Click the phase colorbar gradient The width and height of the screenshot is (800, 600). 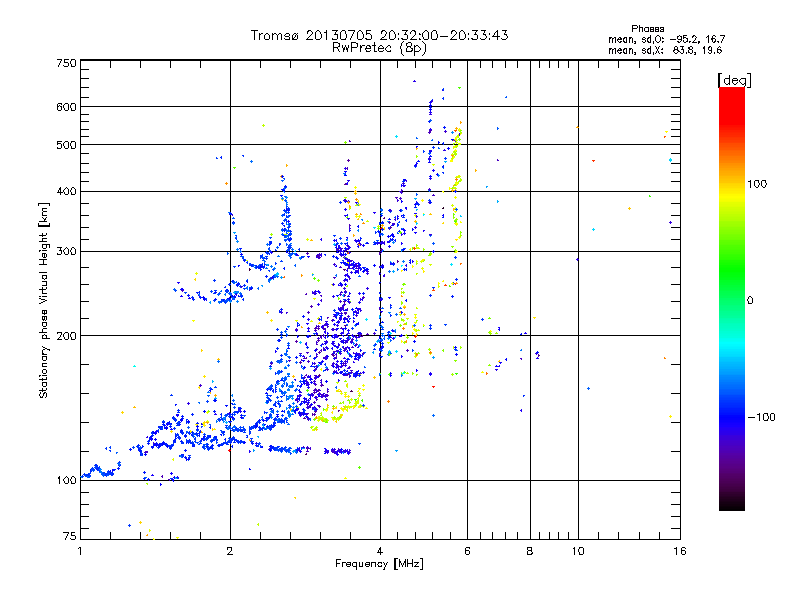732,298
